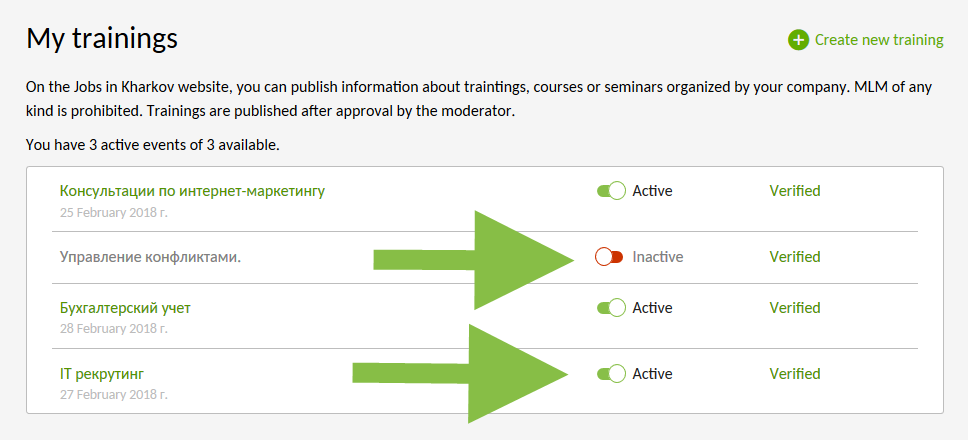Screen dimensions: 968x440
Task: Click the Inactive status label
Action: (657, 257)
